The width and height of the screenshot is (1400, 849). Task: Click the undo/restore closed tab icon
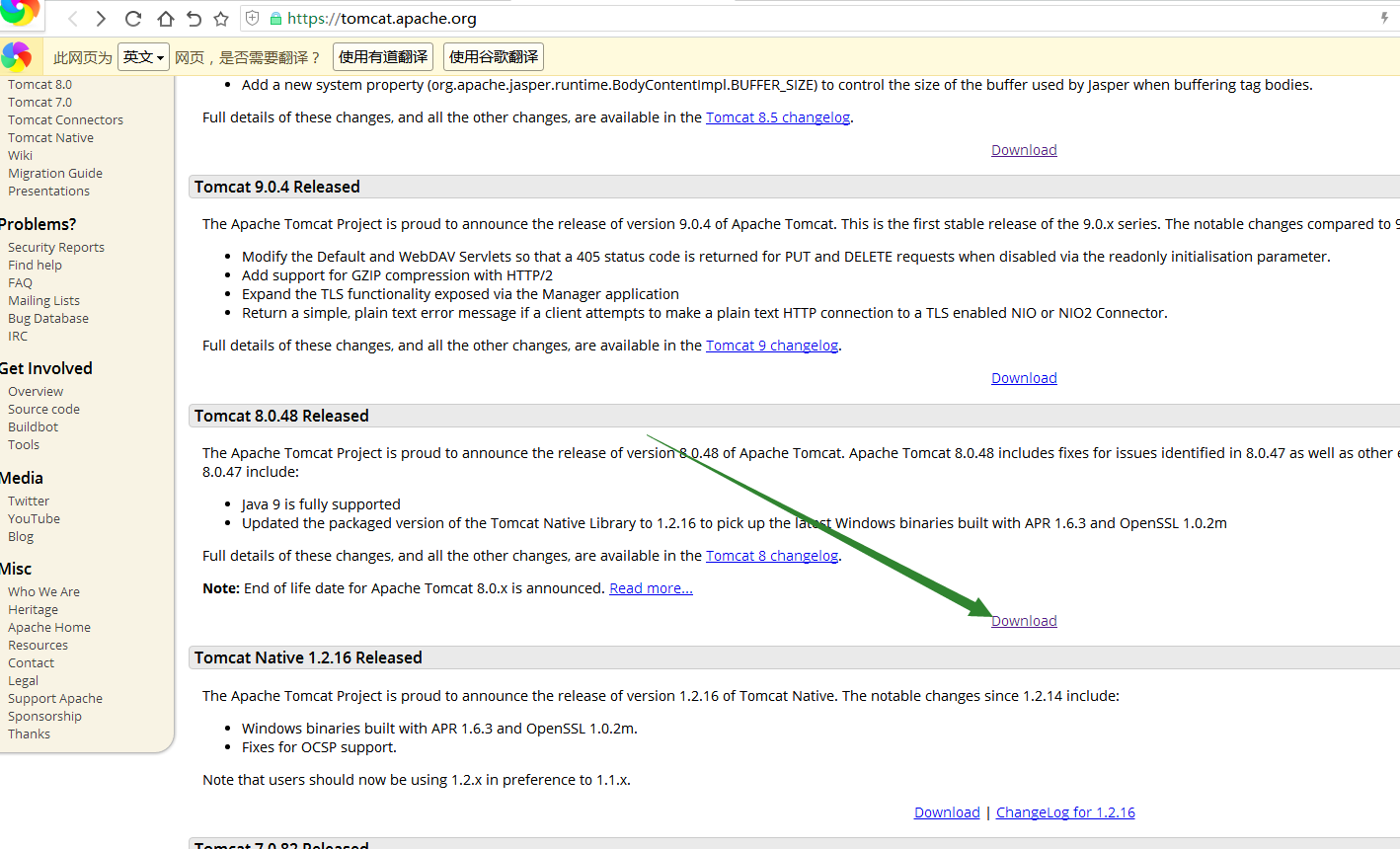194,19
